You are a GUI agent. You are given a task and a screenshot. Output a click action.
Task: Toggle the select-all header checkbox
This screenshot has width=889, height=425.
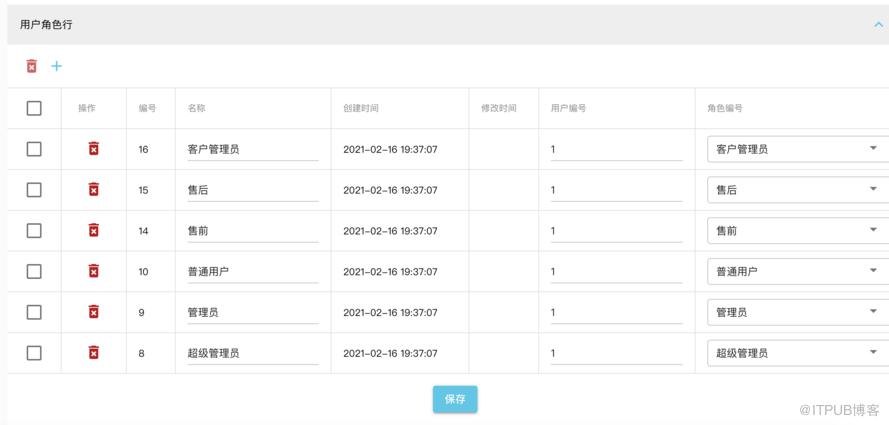(34, 108)
